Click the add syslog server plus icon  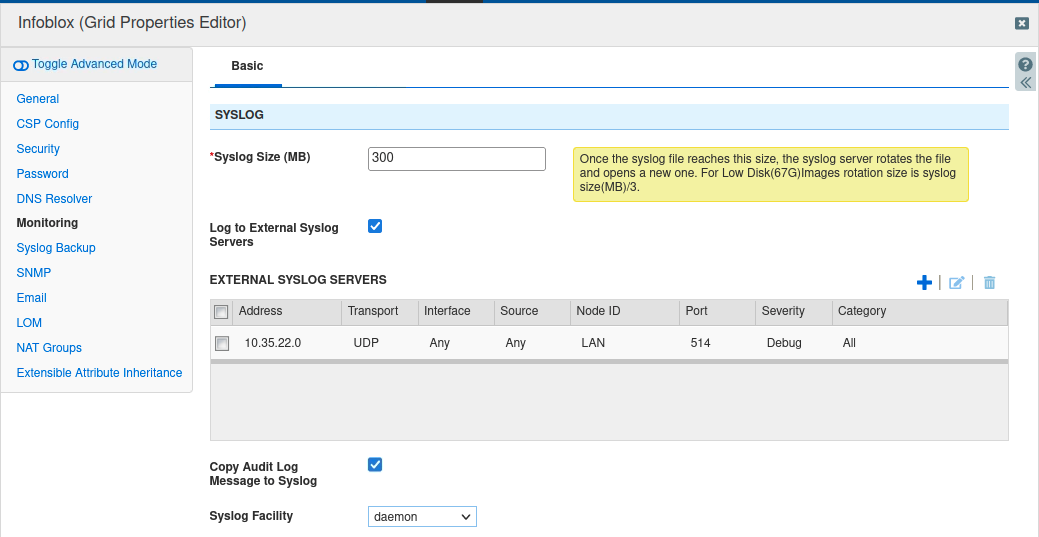click(924, 283)
